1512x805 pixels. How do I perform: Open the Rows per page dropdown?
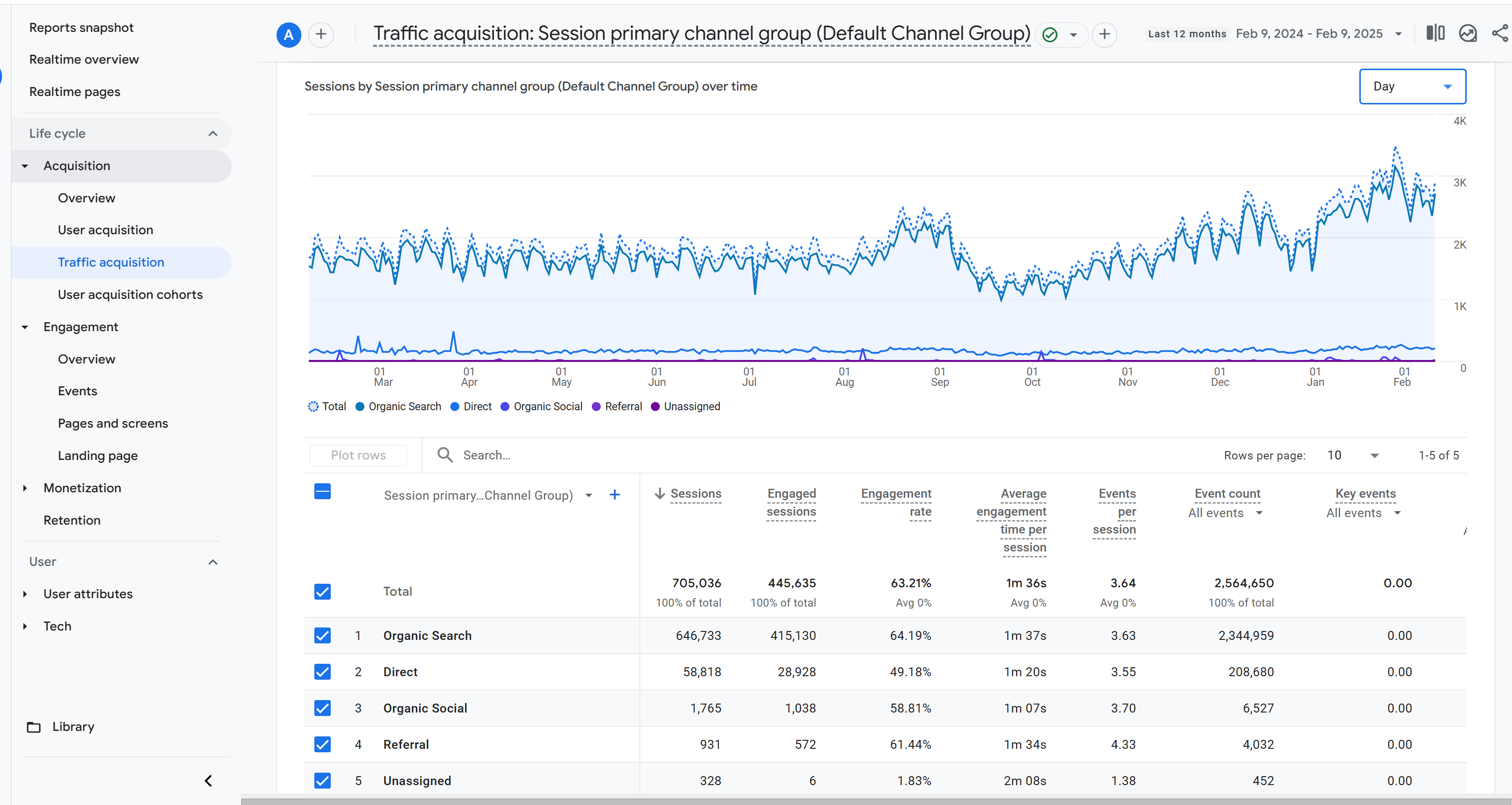tap(1352, 455)
